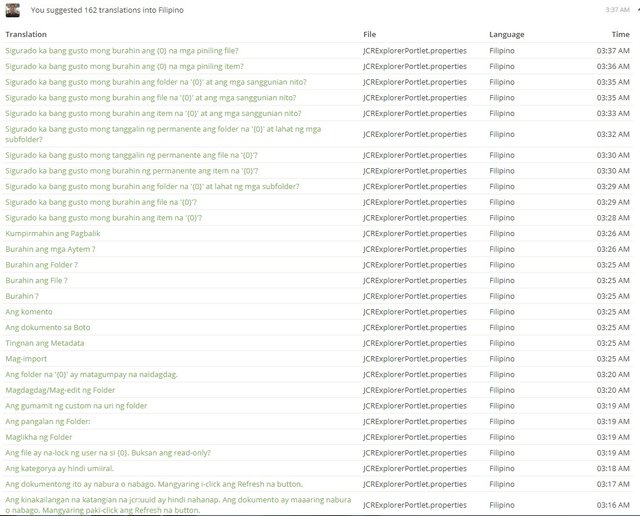This screenshot has width=640, height=516.
Task: Click 'Filipino' in the 03:37 AM row
Action: click(502, 51)
